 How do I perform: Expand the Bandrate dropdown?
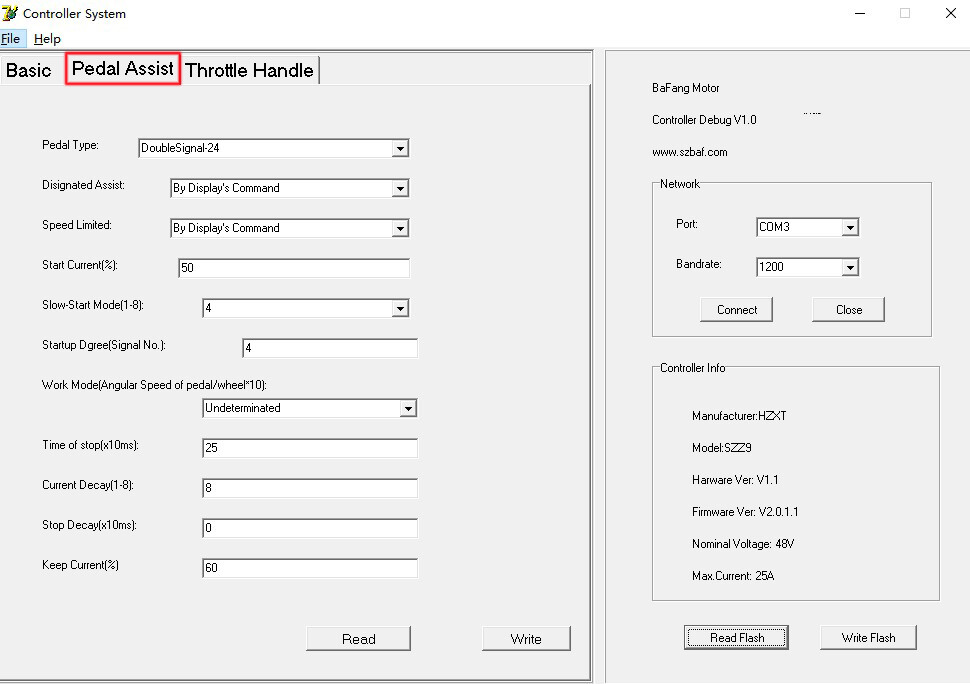(x=849, y=268)
